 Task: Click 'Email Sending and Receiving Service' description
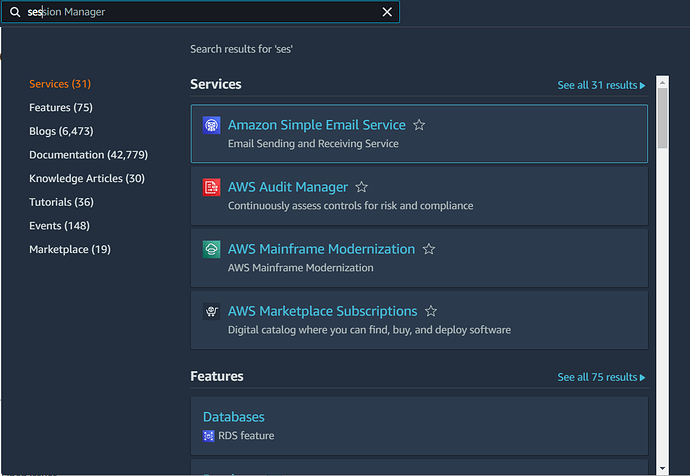[x=313, y=143]
